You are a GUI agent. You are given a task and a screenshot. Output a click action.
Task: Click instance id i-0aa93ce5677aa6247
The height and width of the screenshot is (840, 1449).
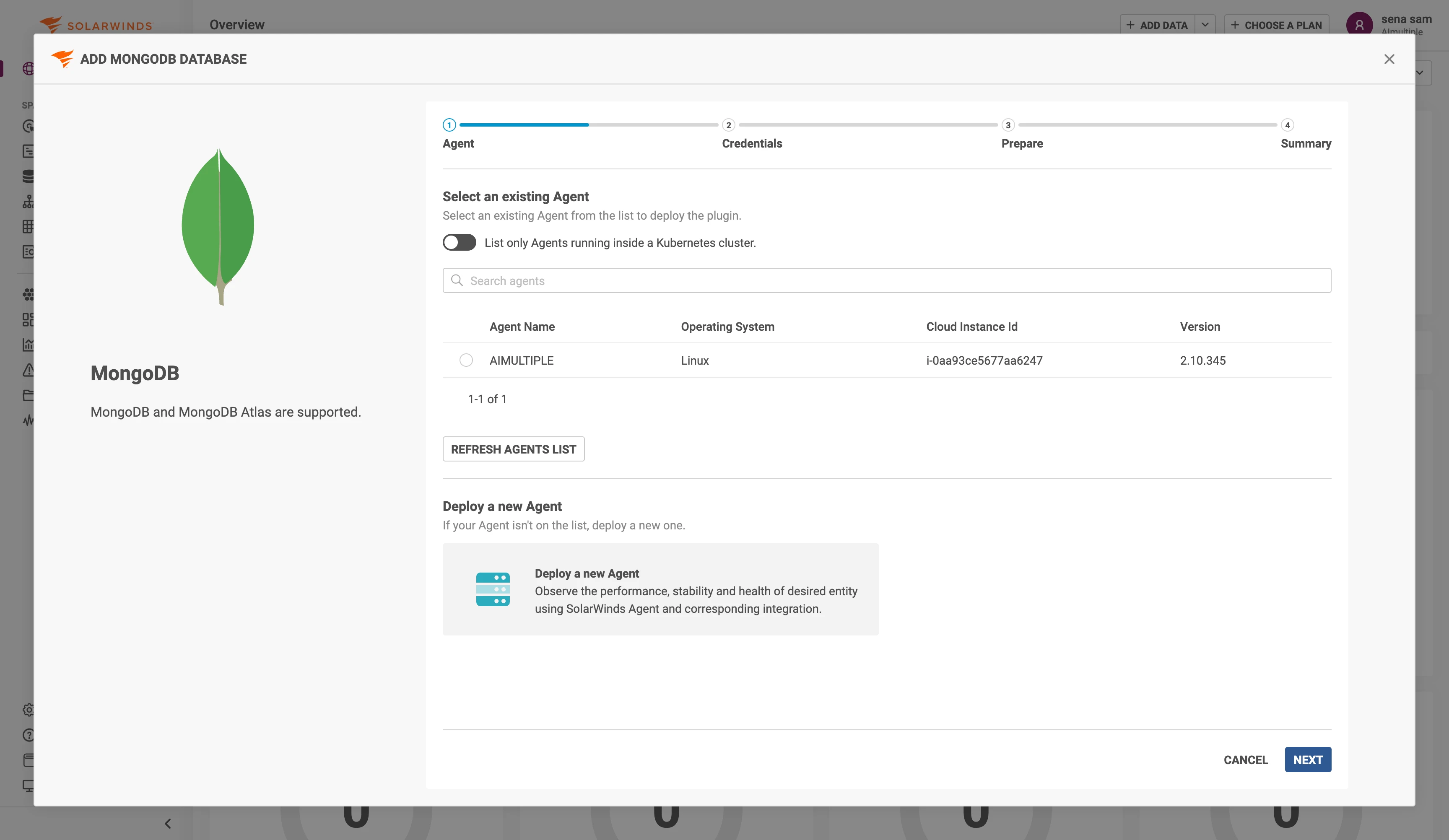tap(984, 360)
